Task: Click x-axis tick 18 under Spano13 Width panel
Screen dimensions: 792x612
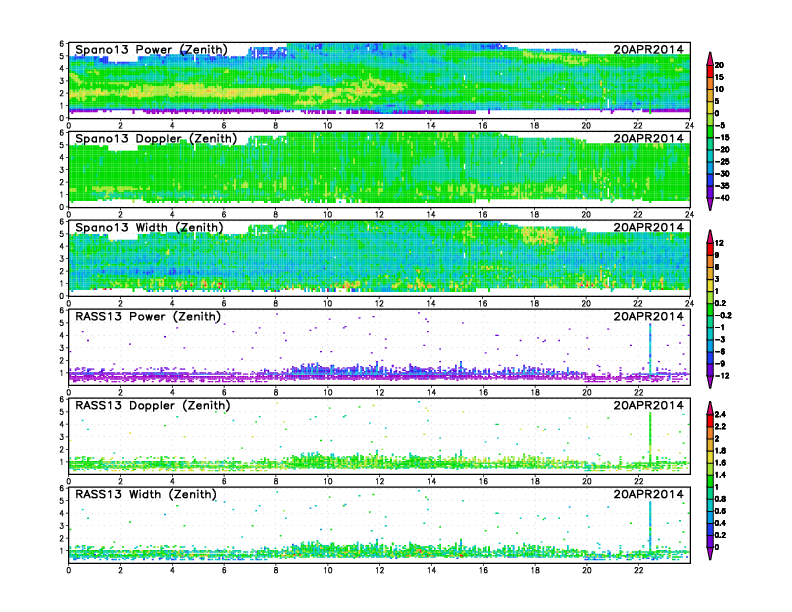Action: pyautogui.click(x=534, y=303)
